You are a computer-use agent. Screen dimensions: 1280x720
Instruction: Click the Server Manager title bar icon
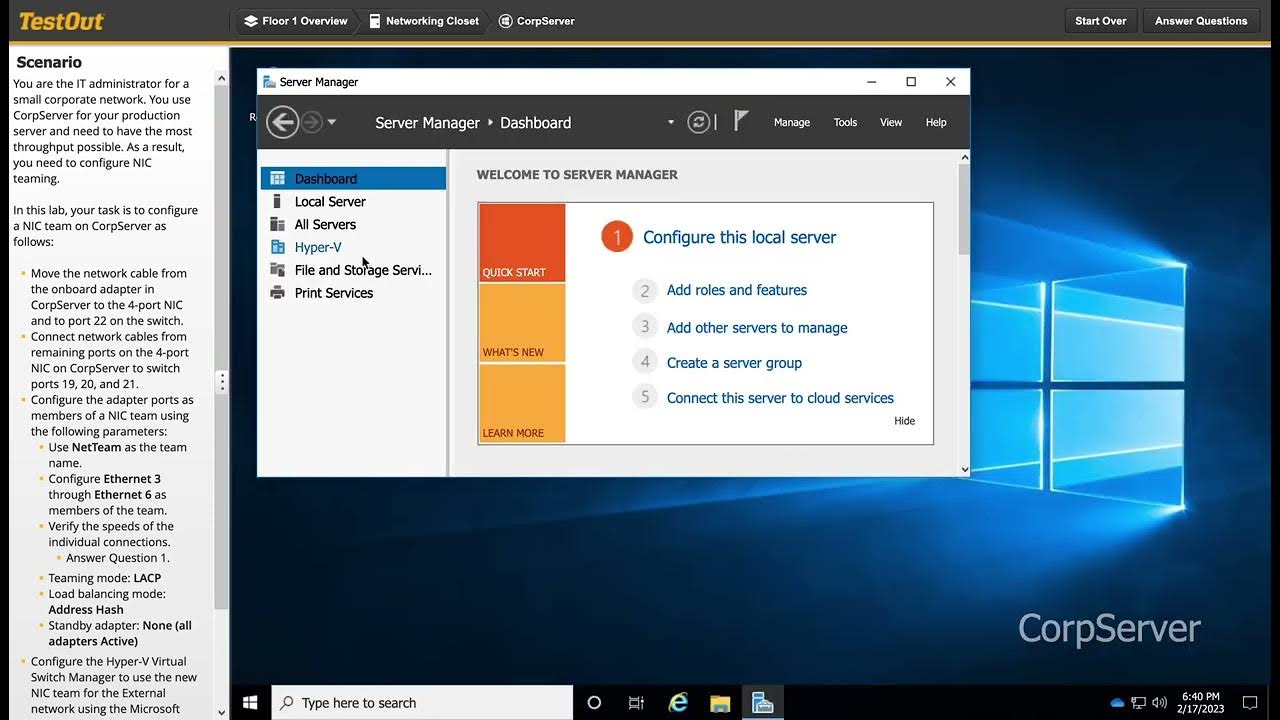[x=269, y=82]
